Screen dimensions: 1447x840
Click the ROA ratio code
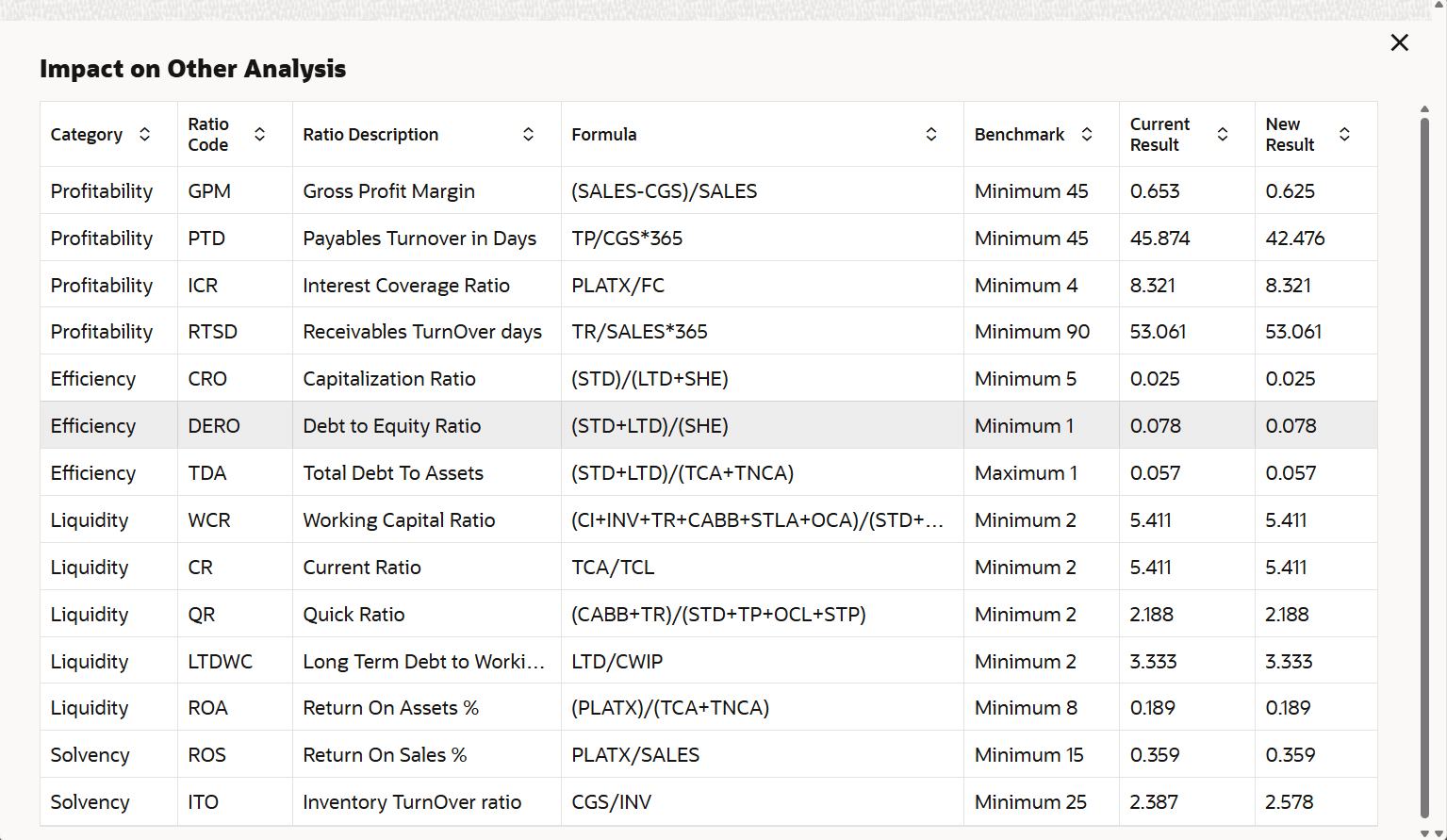pyautogui.click(x=208, y=708)
